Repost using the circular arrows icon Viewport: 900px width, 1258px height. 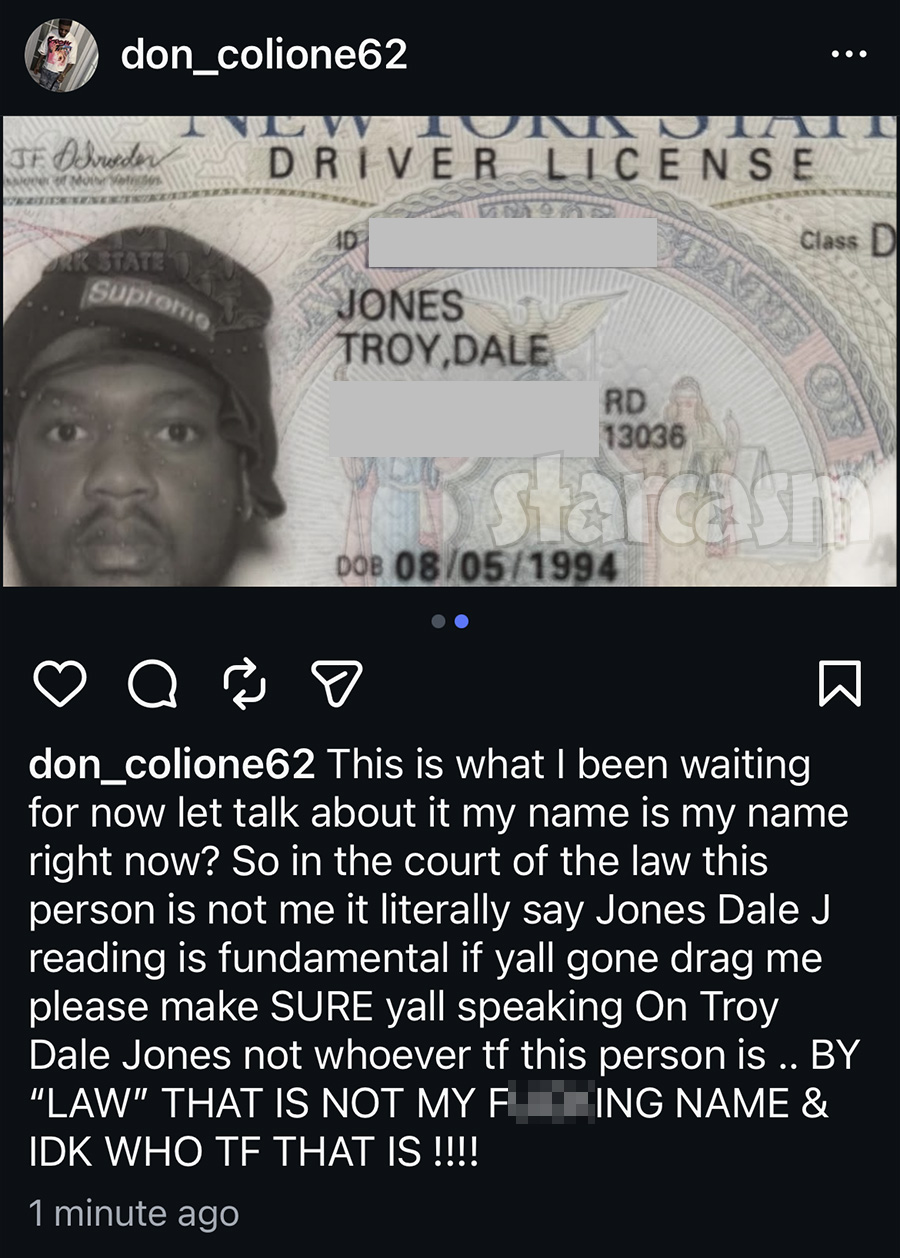(x=243, y=685)
